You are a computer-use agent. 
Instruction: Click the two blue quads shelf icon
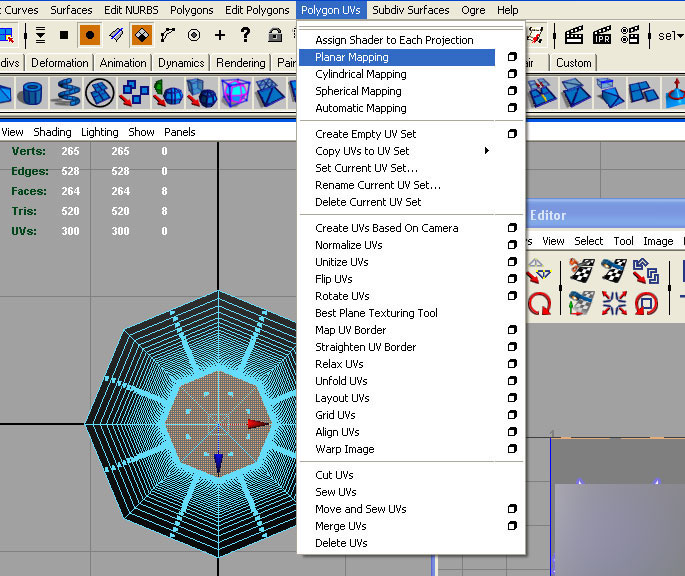(643, 92)
